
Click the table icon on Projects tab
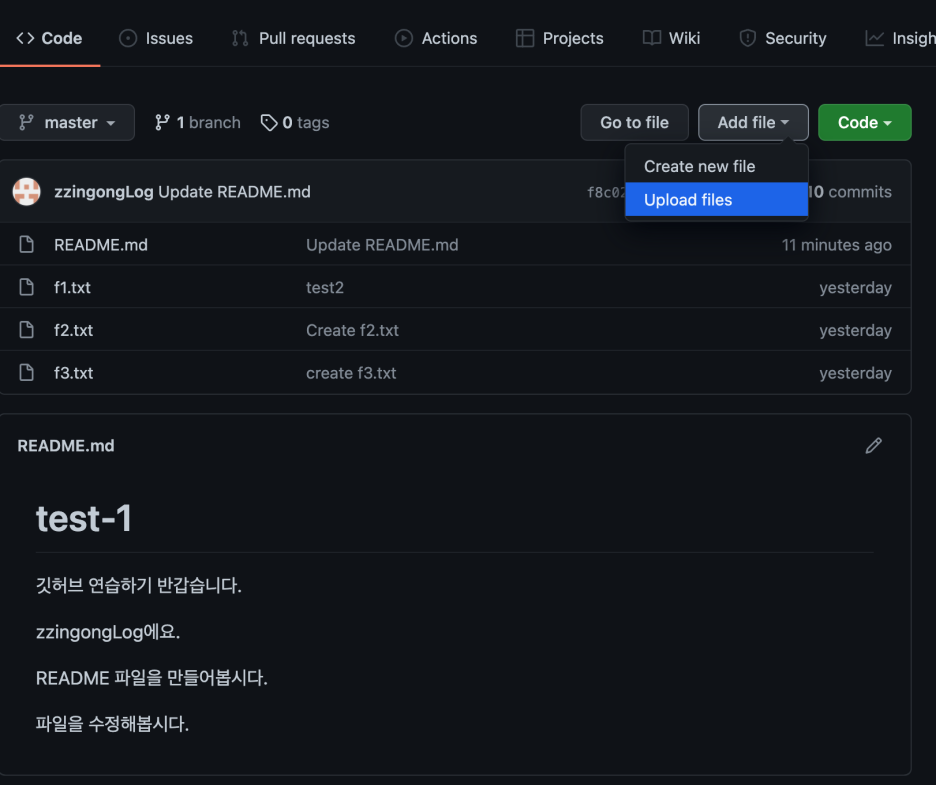(525, 38)
